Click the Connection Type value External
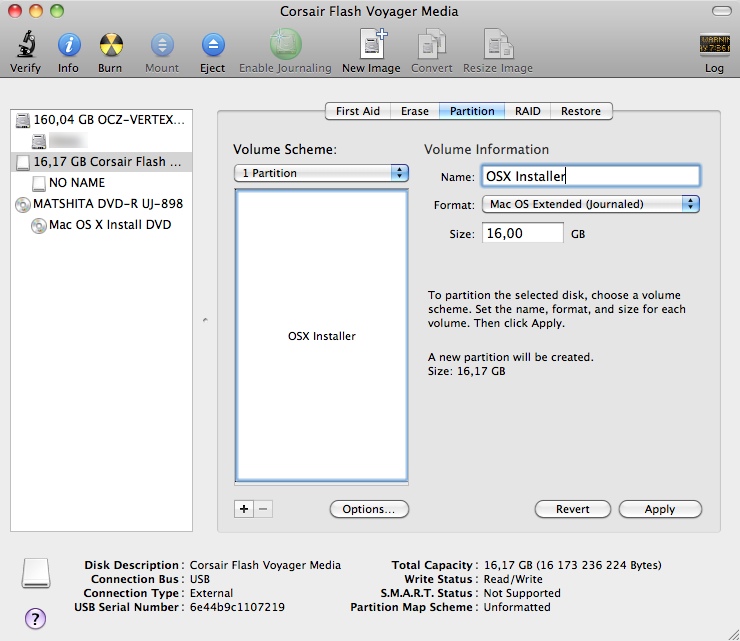This screenshot has height=641, width=740. [211, 593]
